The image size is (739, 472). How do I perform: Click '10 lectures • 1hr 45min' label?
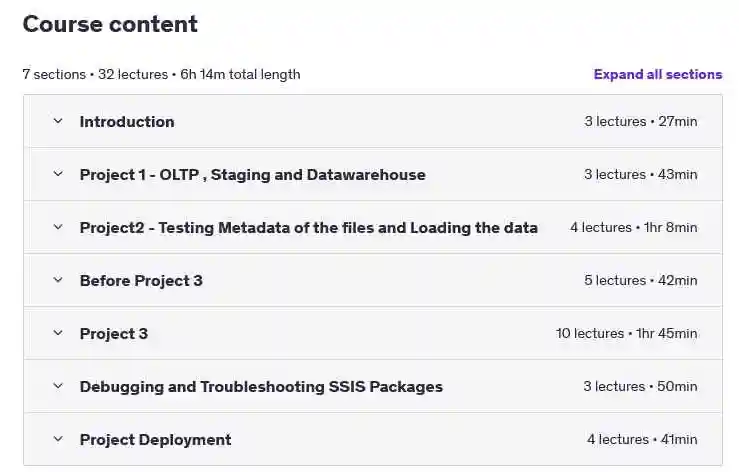click(627, 333)
